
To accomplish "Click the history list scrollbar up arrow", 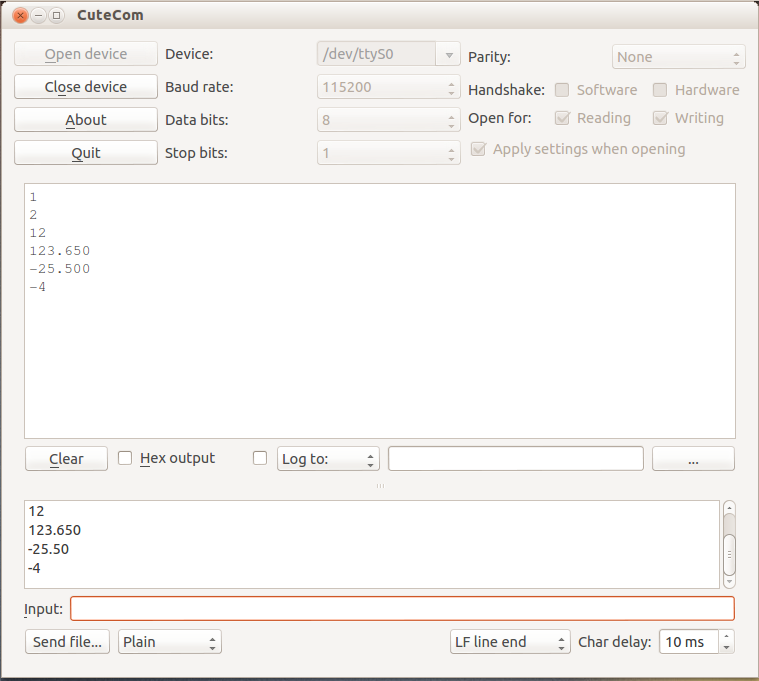I will click(x=729, y=508).
